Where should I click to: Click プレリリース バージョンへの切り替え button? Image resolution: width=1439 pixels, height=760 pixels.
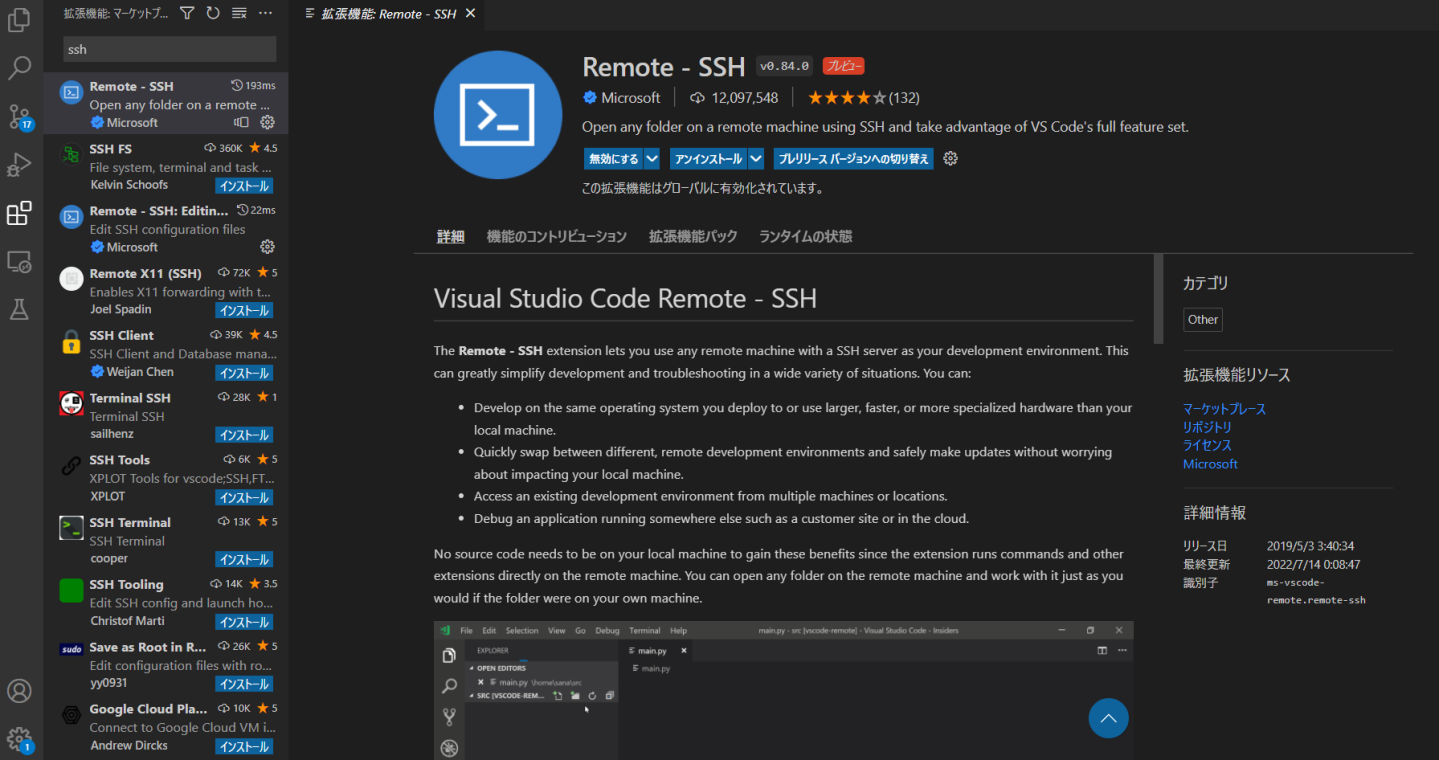[854, 158]
